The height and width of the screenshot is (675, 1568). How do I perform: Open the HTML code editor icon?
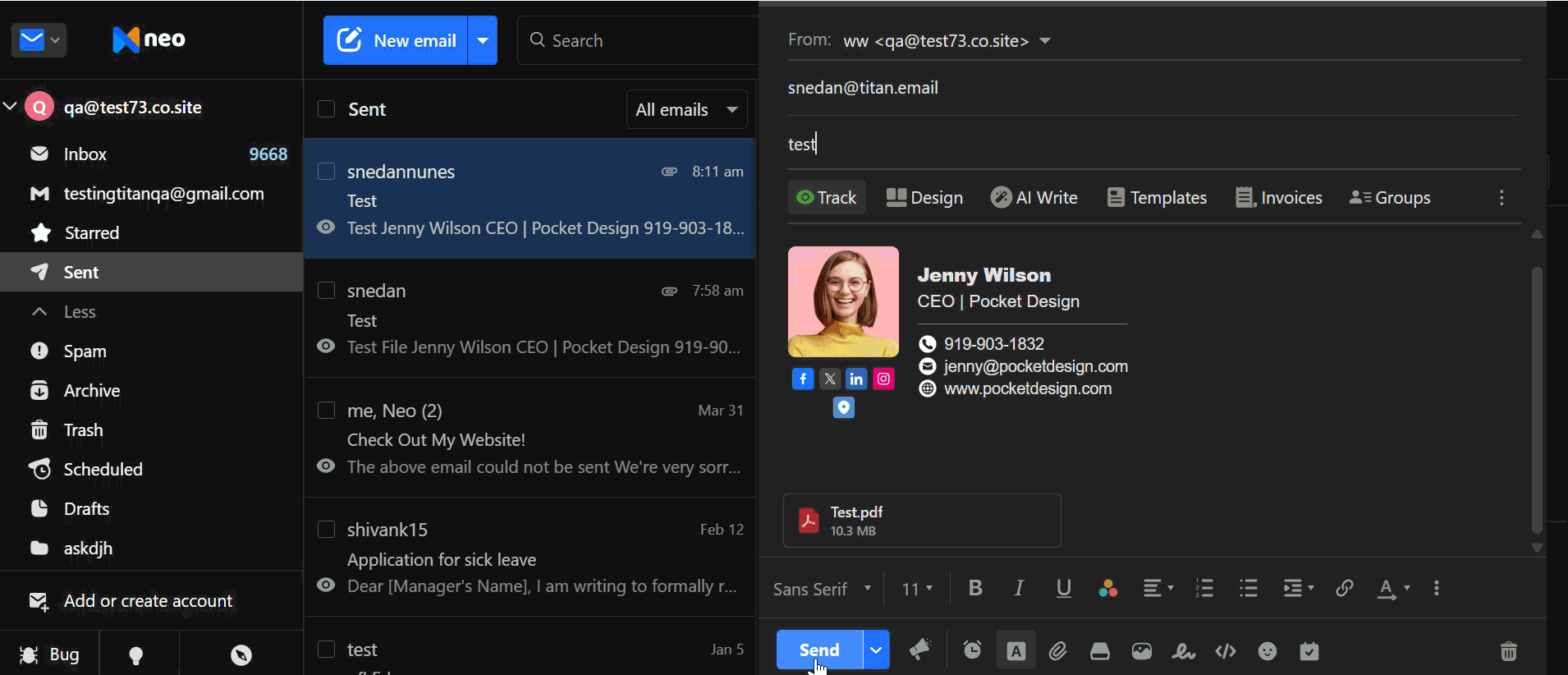(1226, 651)
